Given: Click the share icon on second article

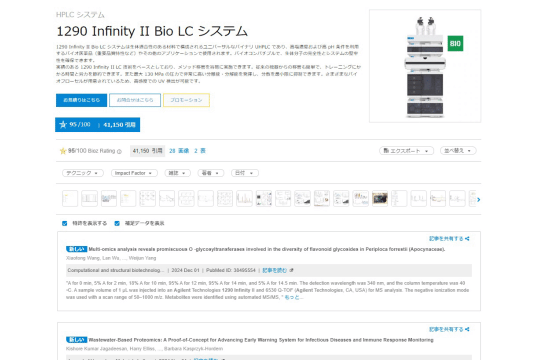Looking at the screenshot, I should [x=467, y=329].
